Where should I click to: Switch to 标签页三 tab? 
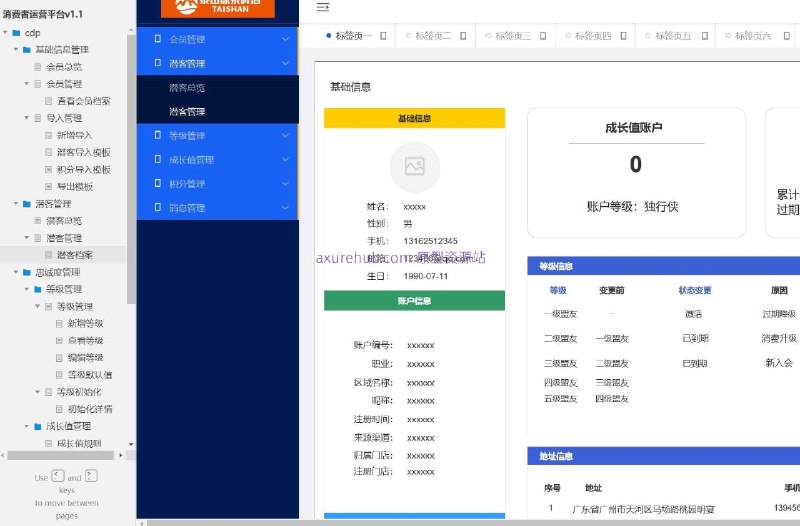pos(513,36)
